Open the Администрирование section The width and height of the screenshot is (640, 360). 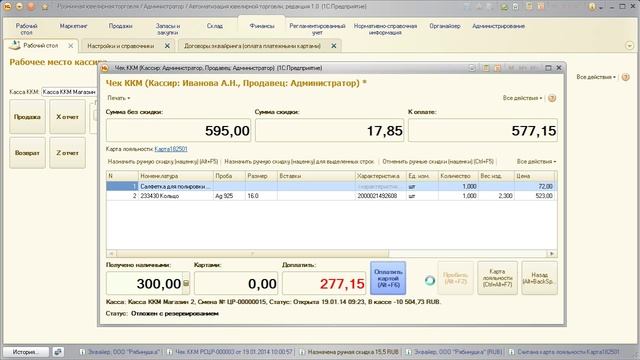pyautogui.click(x=498, y=26)
